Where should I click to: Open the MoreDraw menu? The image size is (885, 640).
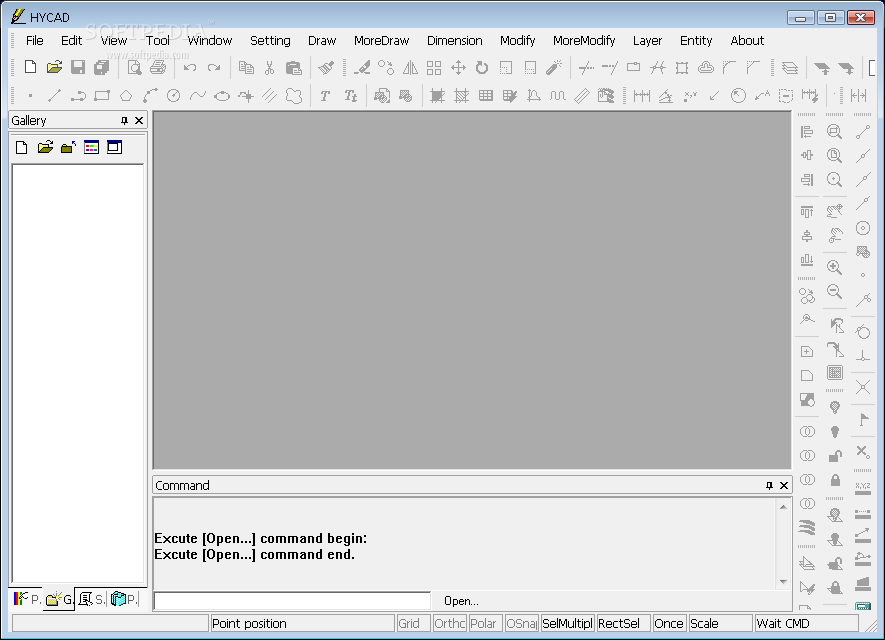point(381,41)
